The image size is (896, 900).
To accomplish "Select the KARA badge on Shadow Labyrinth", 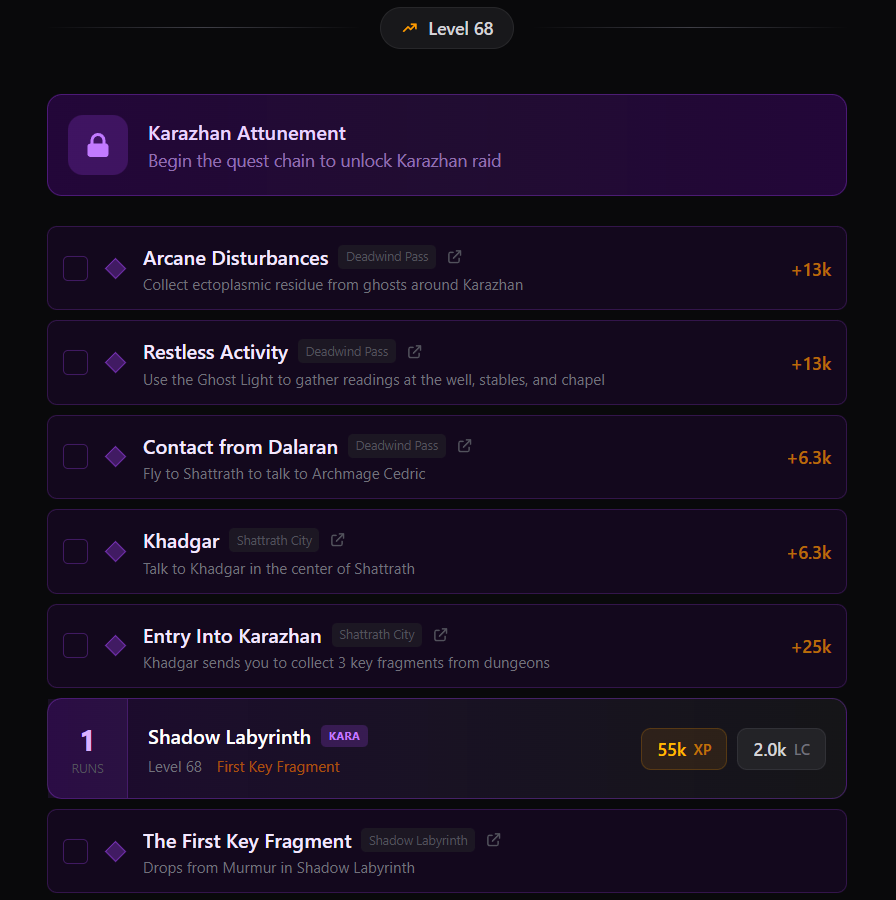I will point(344,736).
